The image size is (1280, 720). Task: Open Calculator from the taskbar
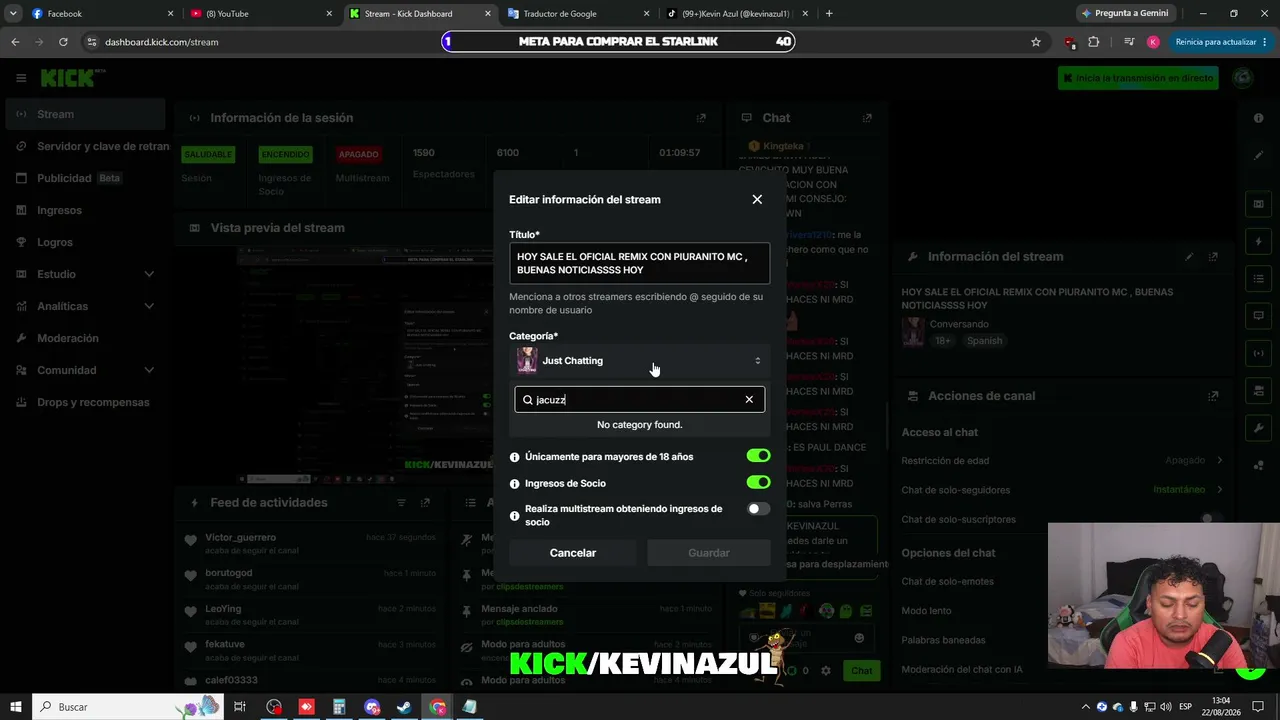tap(340, 707)
